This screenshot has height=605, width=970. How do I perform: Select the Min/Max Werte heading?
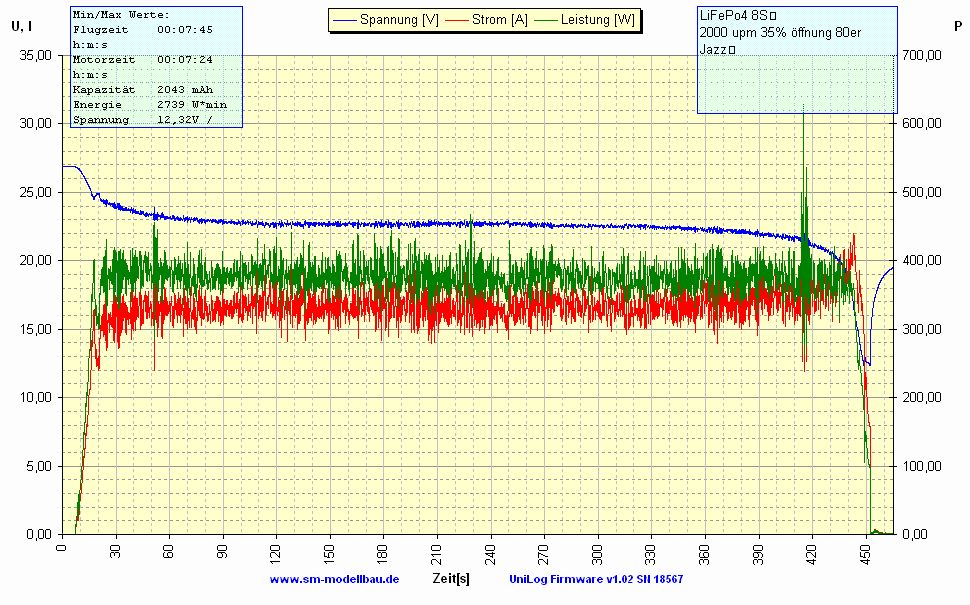[121, 15]
